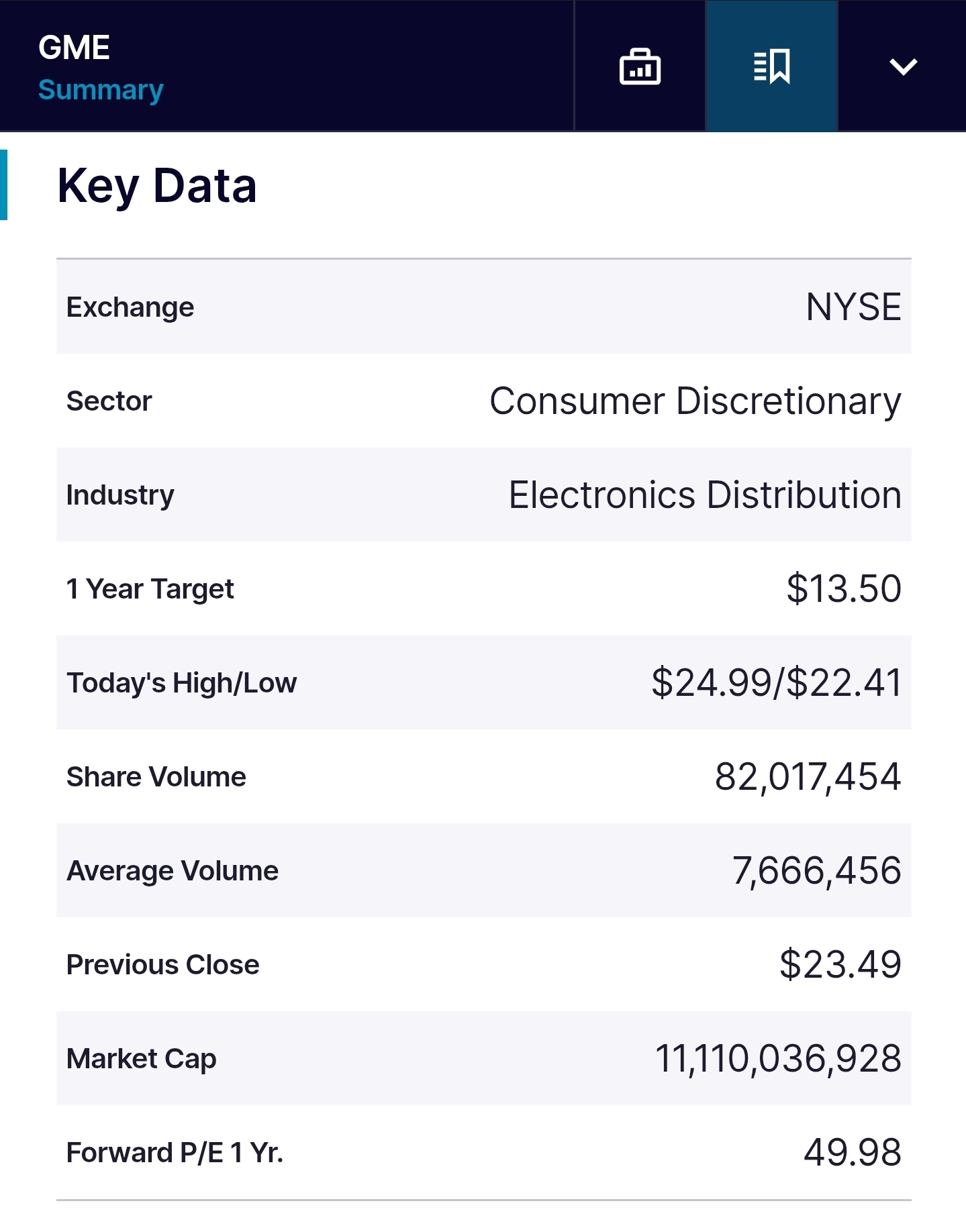Select the $13.50 target price
This screenshot has height=1232, width=966.
pos(843,589)
